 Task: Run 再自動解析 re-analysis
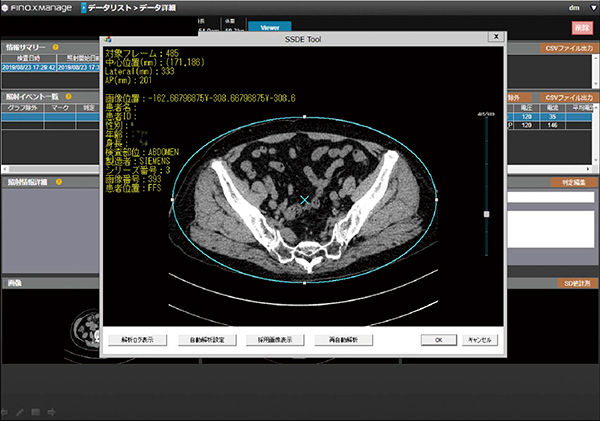click(x=342, y=340)
